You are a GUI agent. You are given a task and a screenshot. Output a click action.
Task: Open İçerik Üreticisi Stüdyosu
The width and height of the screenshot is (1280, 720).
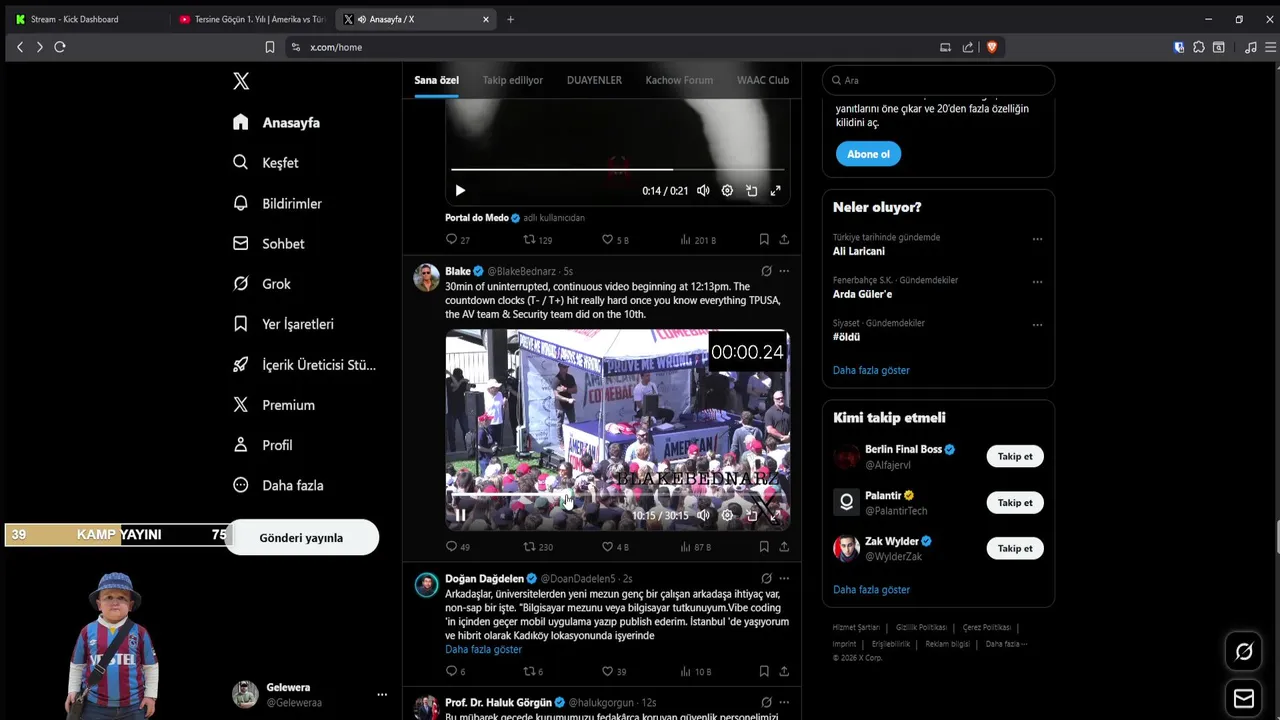coord(304,365)
